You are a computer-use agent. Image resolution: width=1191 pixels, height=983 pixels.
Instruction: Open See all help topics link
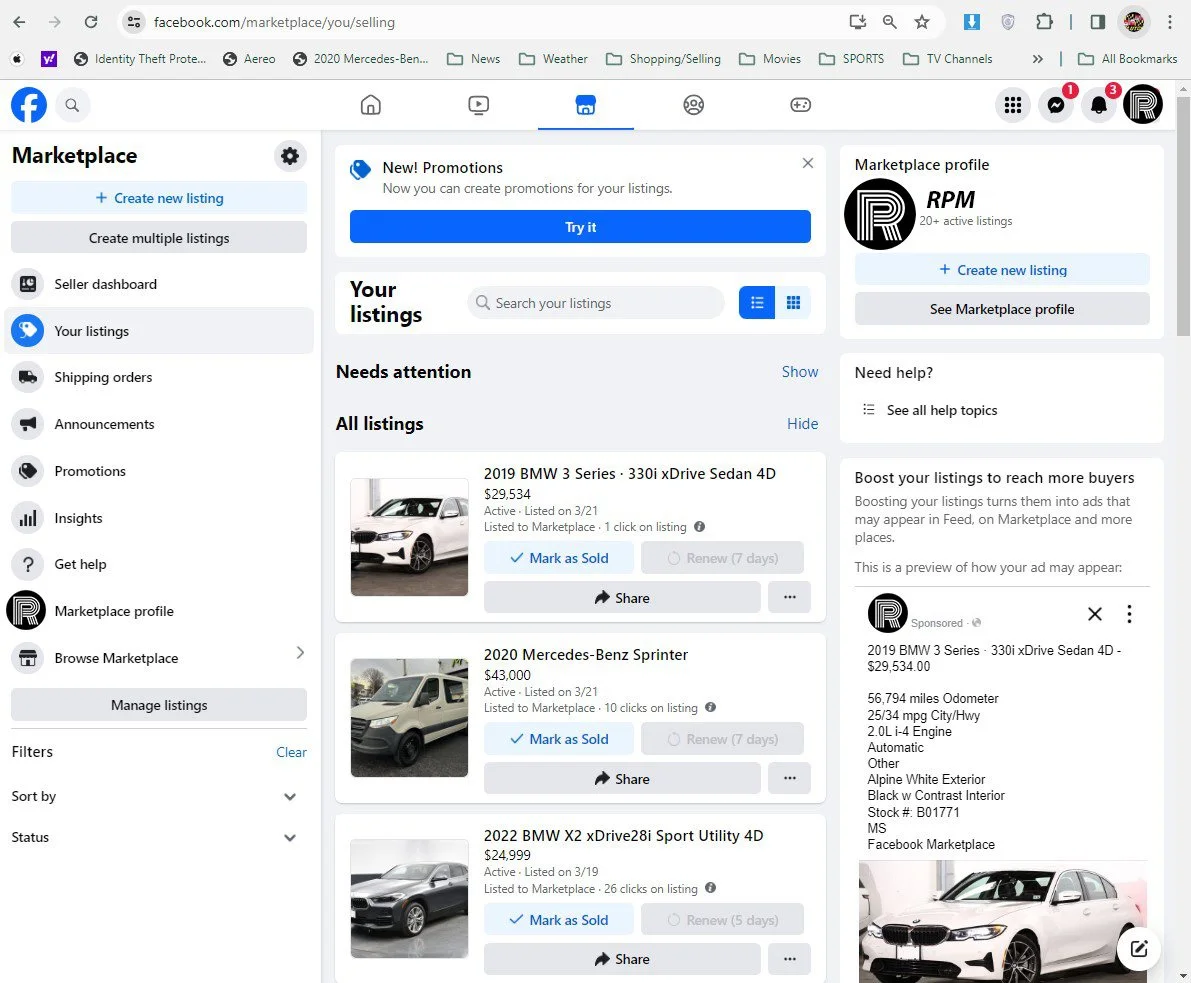coord(942,410)
